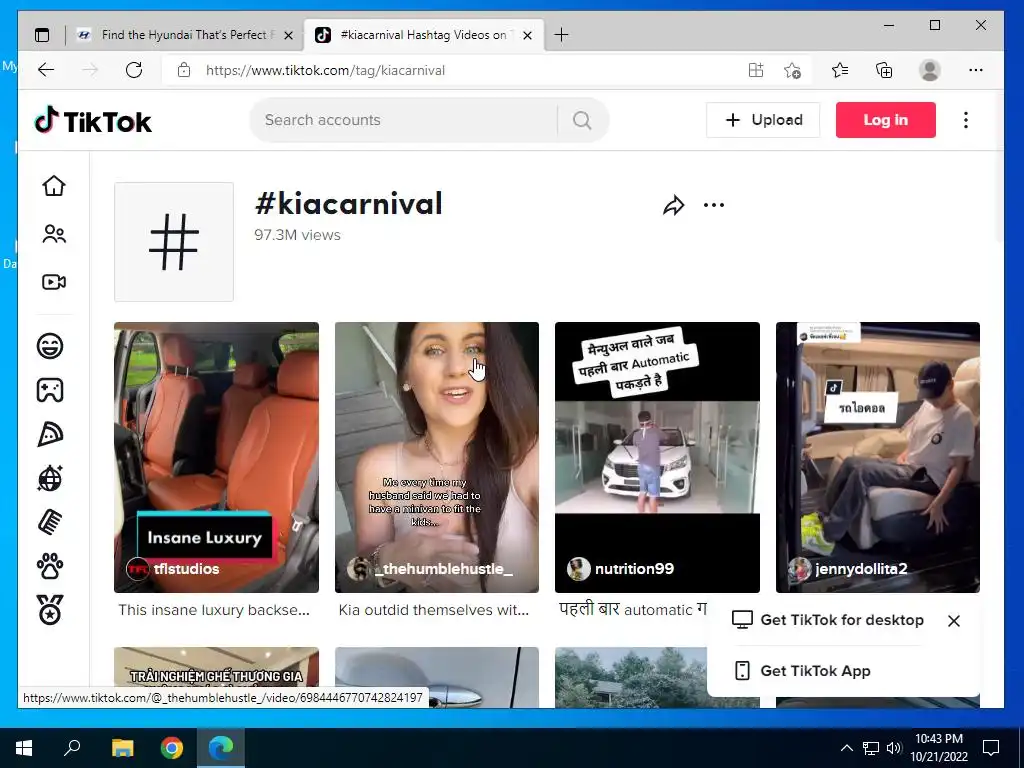Select the globe category icon in sidebar
The image size is (1024, 768).
pos(50,479)
